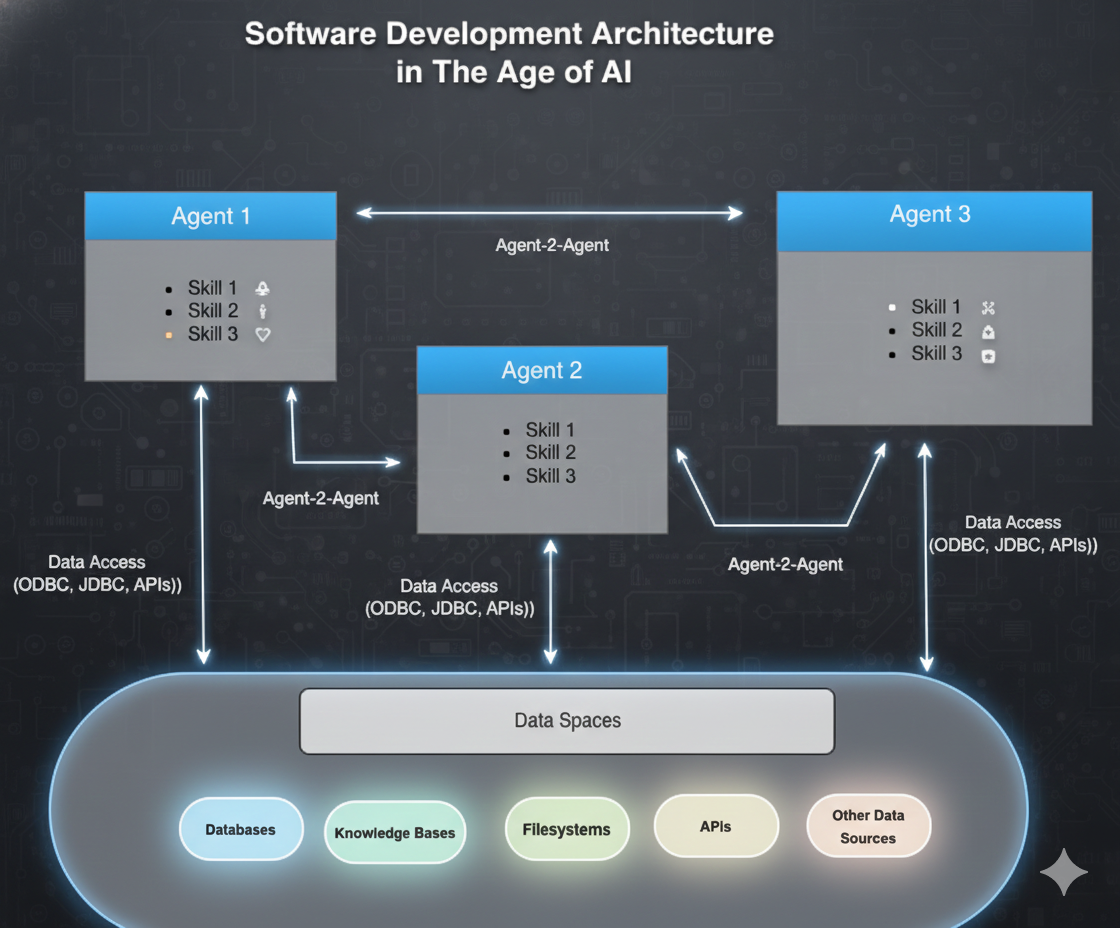Viewport: 1120px width, 928px height.
Task: Click the icon beside Agent 3 Skill 3
Action: 989,355
